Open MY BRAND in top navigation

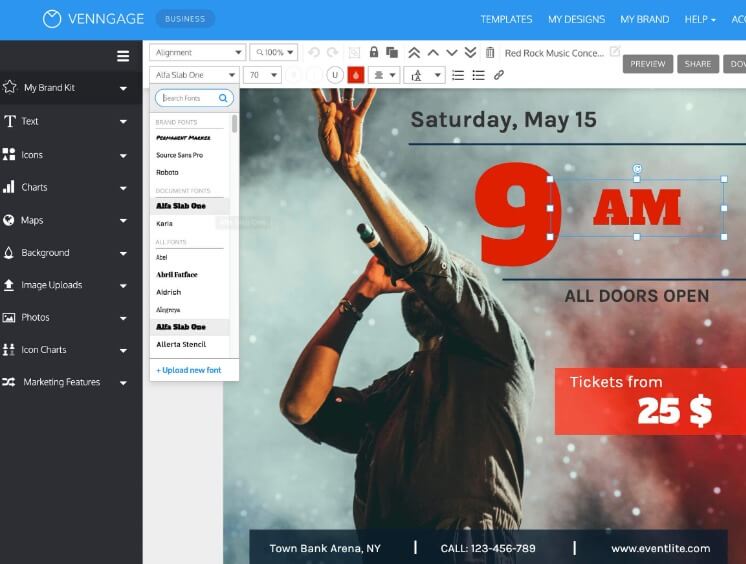click(x=644, y=20)
